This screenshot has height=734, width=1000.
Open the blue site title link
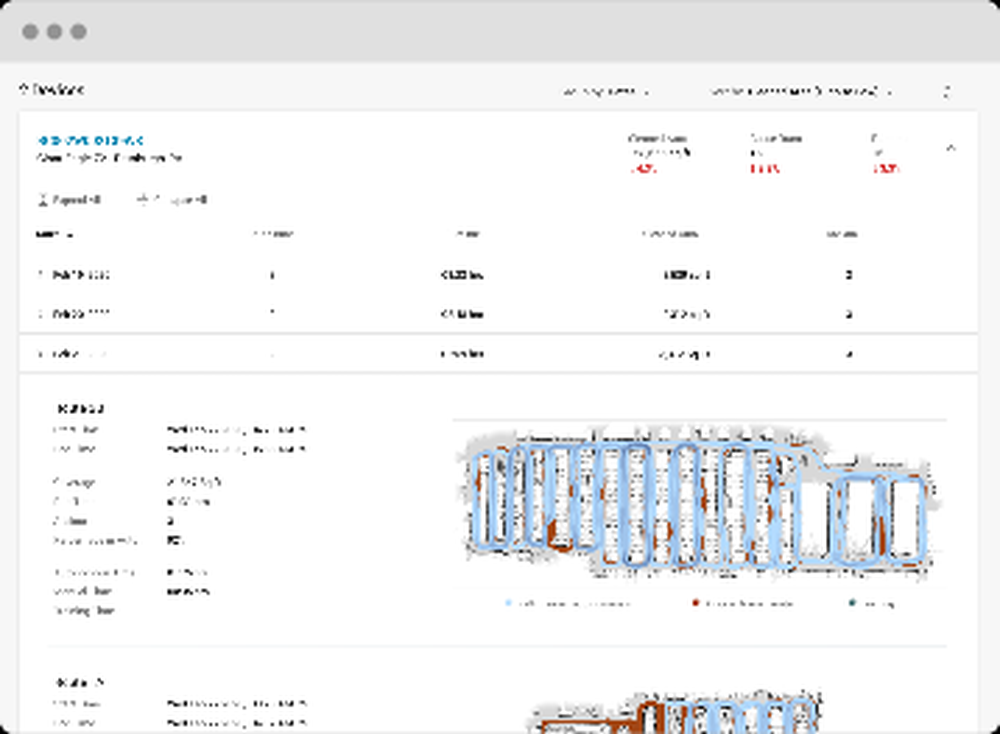(90, 140)
